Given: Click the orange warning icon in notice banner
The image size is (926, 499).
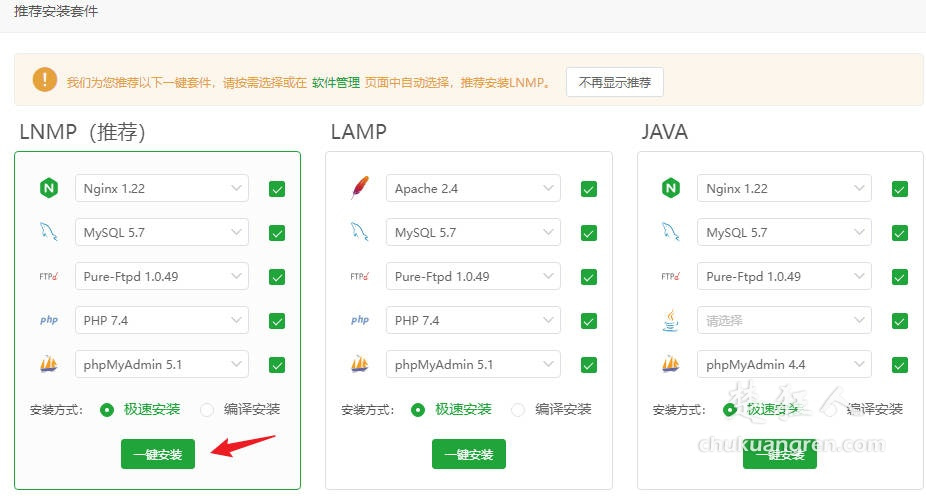Looking at the screenshot, I should pos(44,80).
